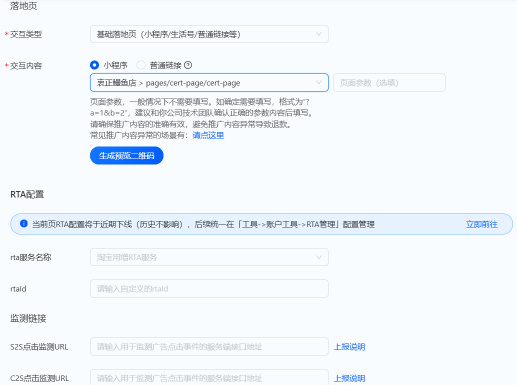The height and width of the screenshot is (385, 517).
Task: Focus the rtaId input field
Action: click(x=209, y=288)
